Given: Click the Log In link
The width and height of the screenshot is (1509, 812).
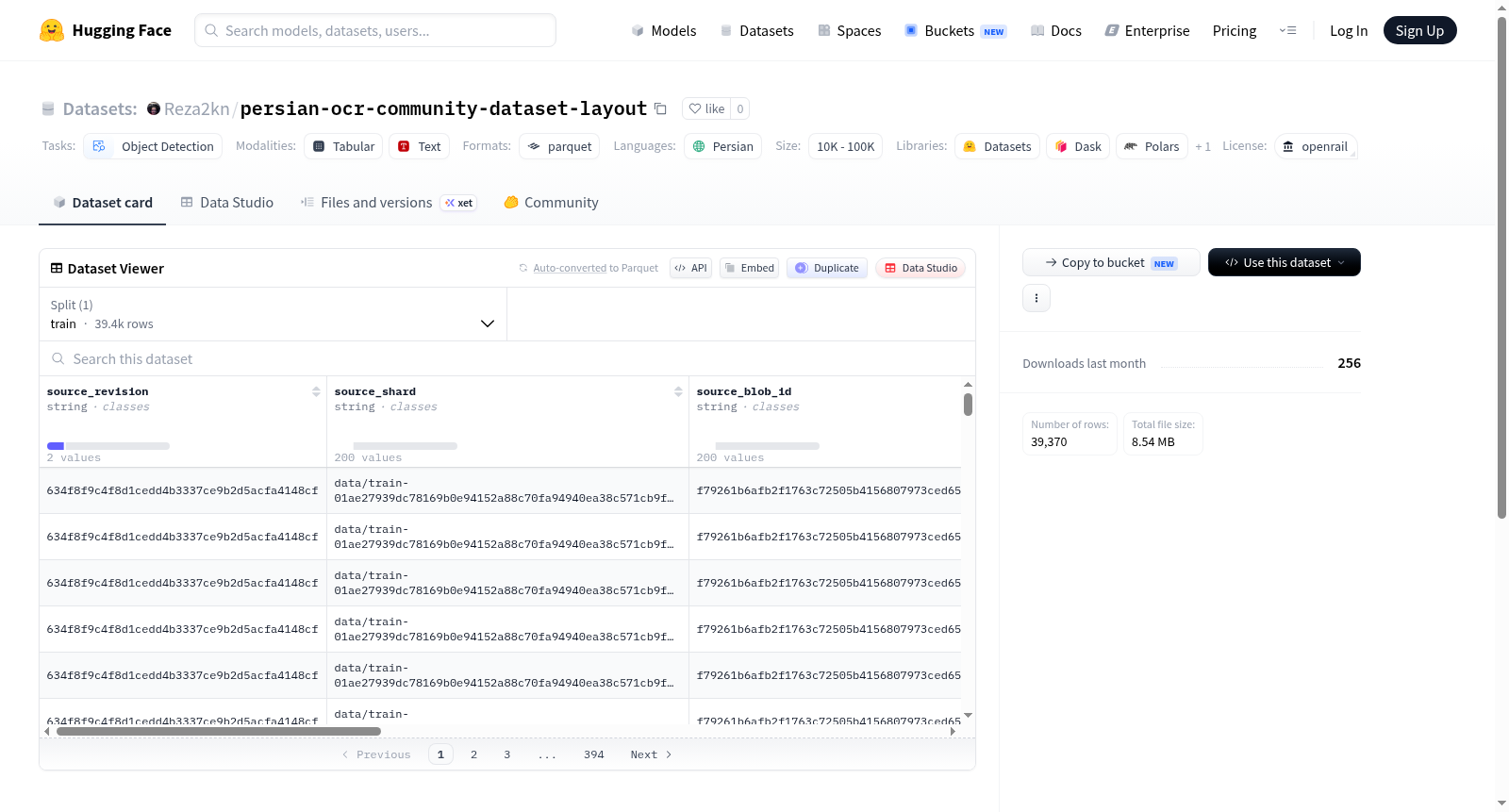Looking at the screenshot, I should tap(1349, 30).
